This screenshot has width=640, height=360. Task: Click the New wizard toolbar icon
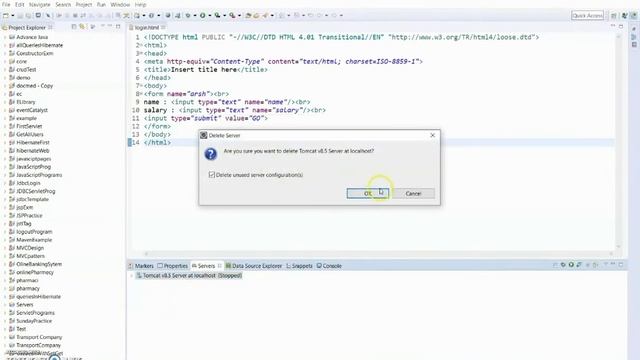(6, 16)
